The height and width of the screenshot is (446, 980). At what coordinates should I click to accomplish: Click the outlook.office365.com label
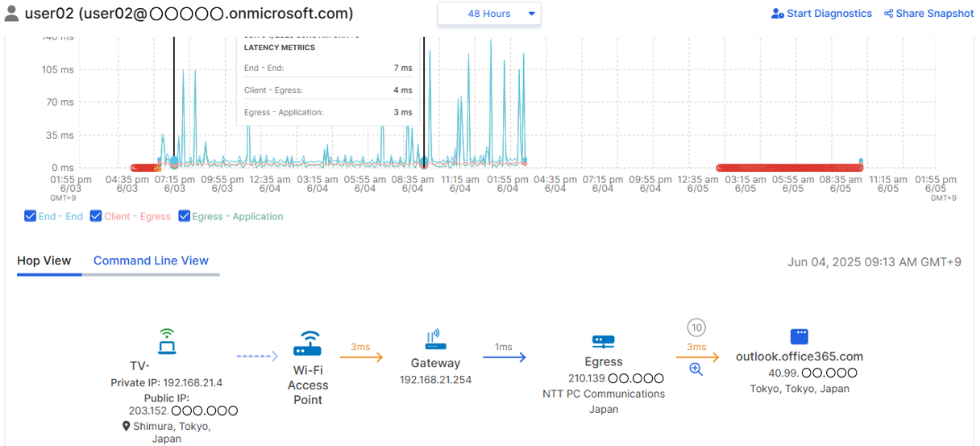(x=799, y=357)
